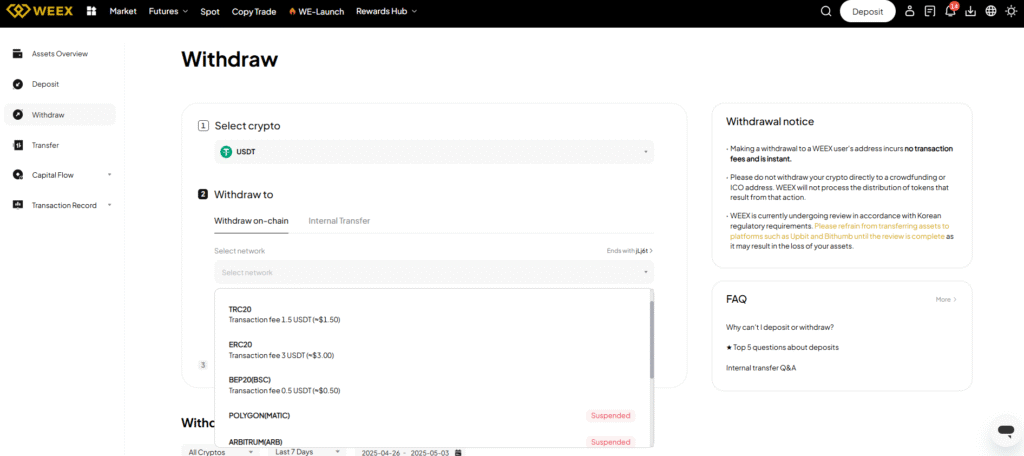This screenshot has width=1024, height=456.
Task: Click the download app icon
Action: click(970, 11)
